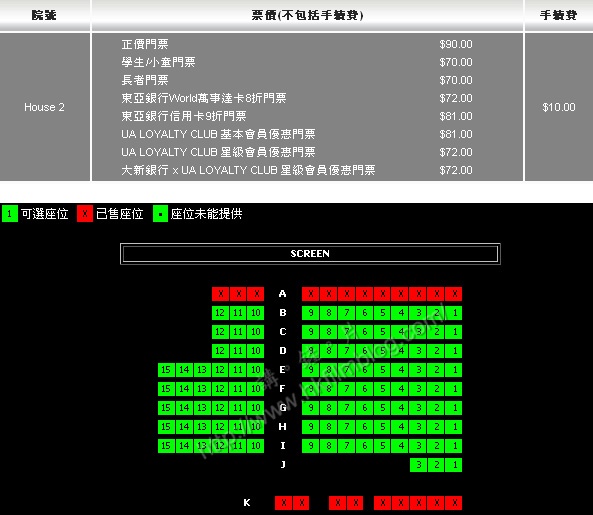This screenshot has height=515, width=593.
Task: Select seat J1
Action: 455,465
